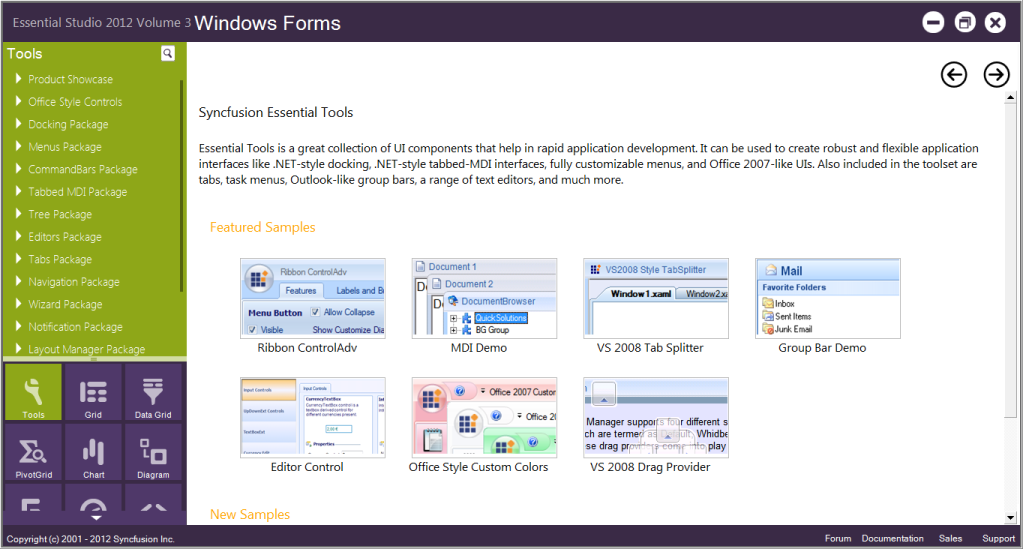Select Editors Package in the tools list
The image size is (1023, 549).
64,237
